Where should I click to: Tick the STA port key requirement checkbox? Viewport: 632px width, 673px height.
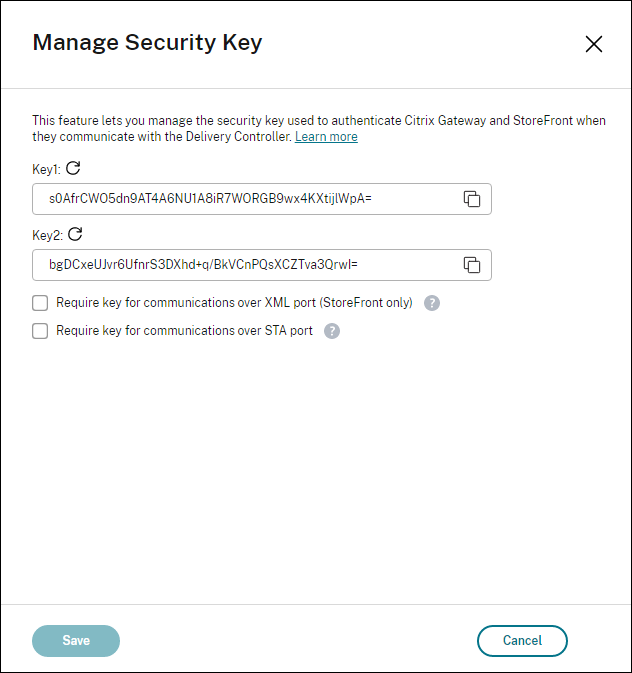pos(40,331)
